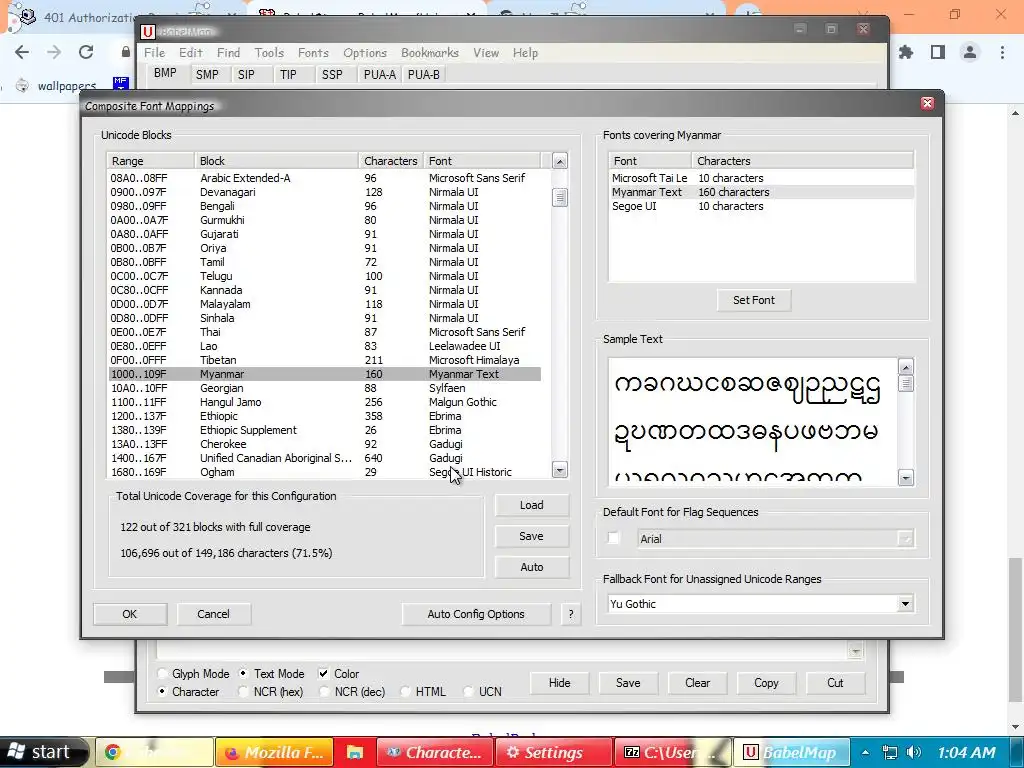The height and width of the screenshot is (768, 1024).
Task: Click the ? help button
Action: [x=571, y=614]
